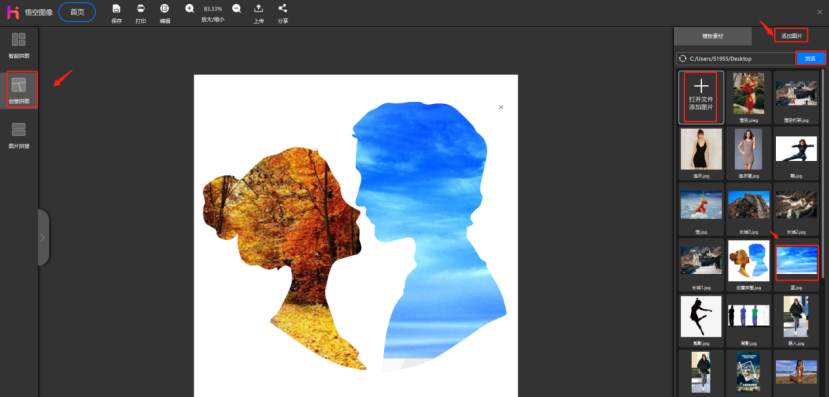Select the smart collage mode in sidebar
This screenshot has width=829, height=397.
pyautogui.click(x=19, y=44)
